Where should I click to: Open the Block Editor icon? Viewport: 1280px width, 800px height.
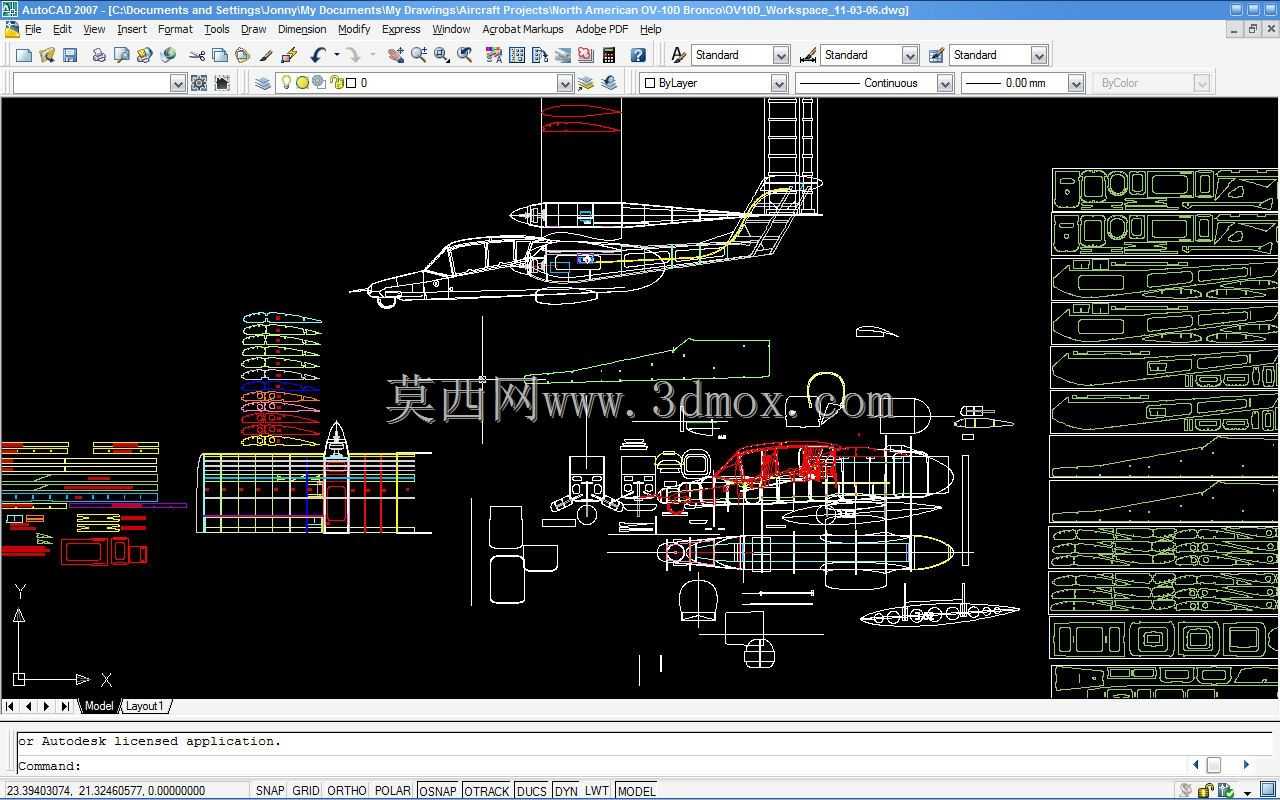click(289, 55)
